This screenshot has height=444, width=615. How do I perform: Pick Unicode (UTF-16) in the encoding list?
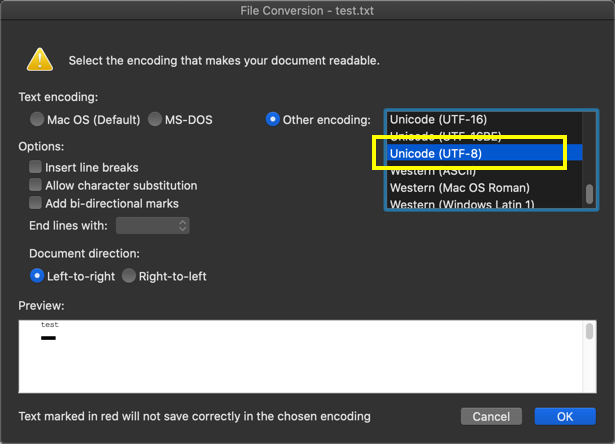pyautogui.click(x=438, y=119)
